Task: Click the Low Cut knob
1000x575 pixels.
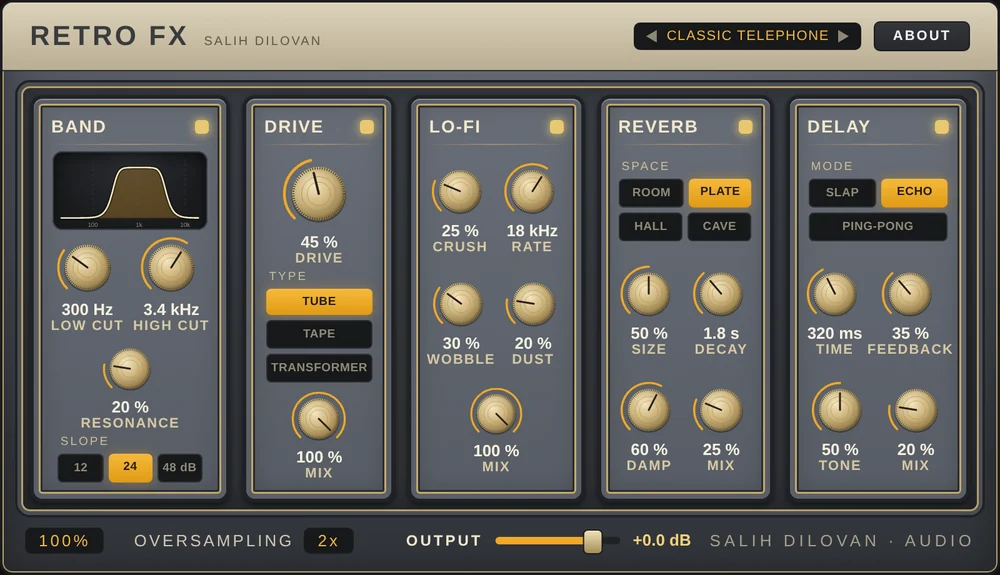Action: (x=87, y=268)
